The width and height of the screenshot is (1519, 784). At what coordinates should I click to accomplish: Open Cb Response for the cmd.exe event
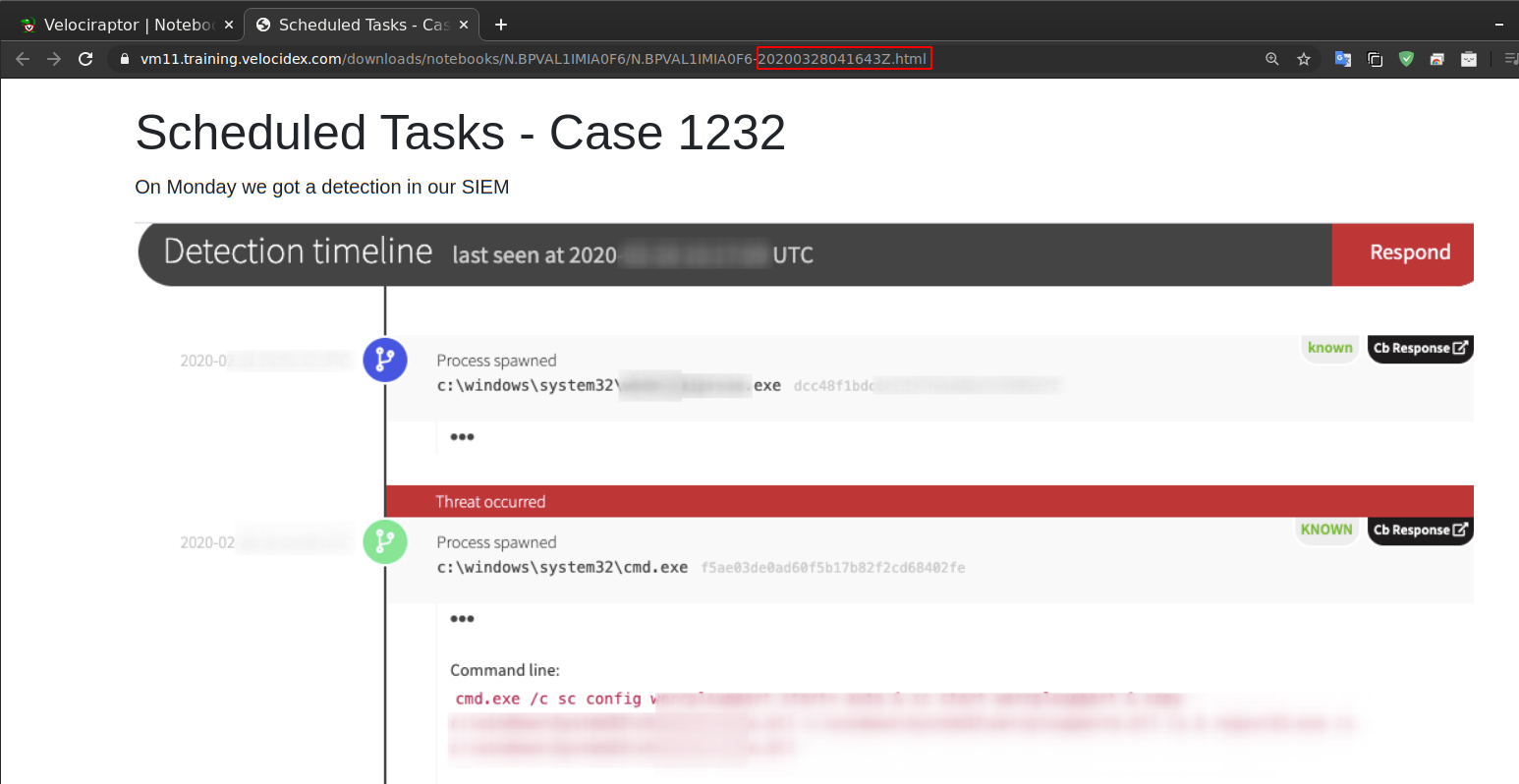click(x=1420, y=530)
